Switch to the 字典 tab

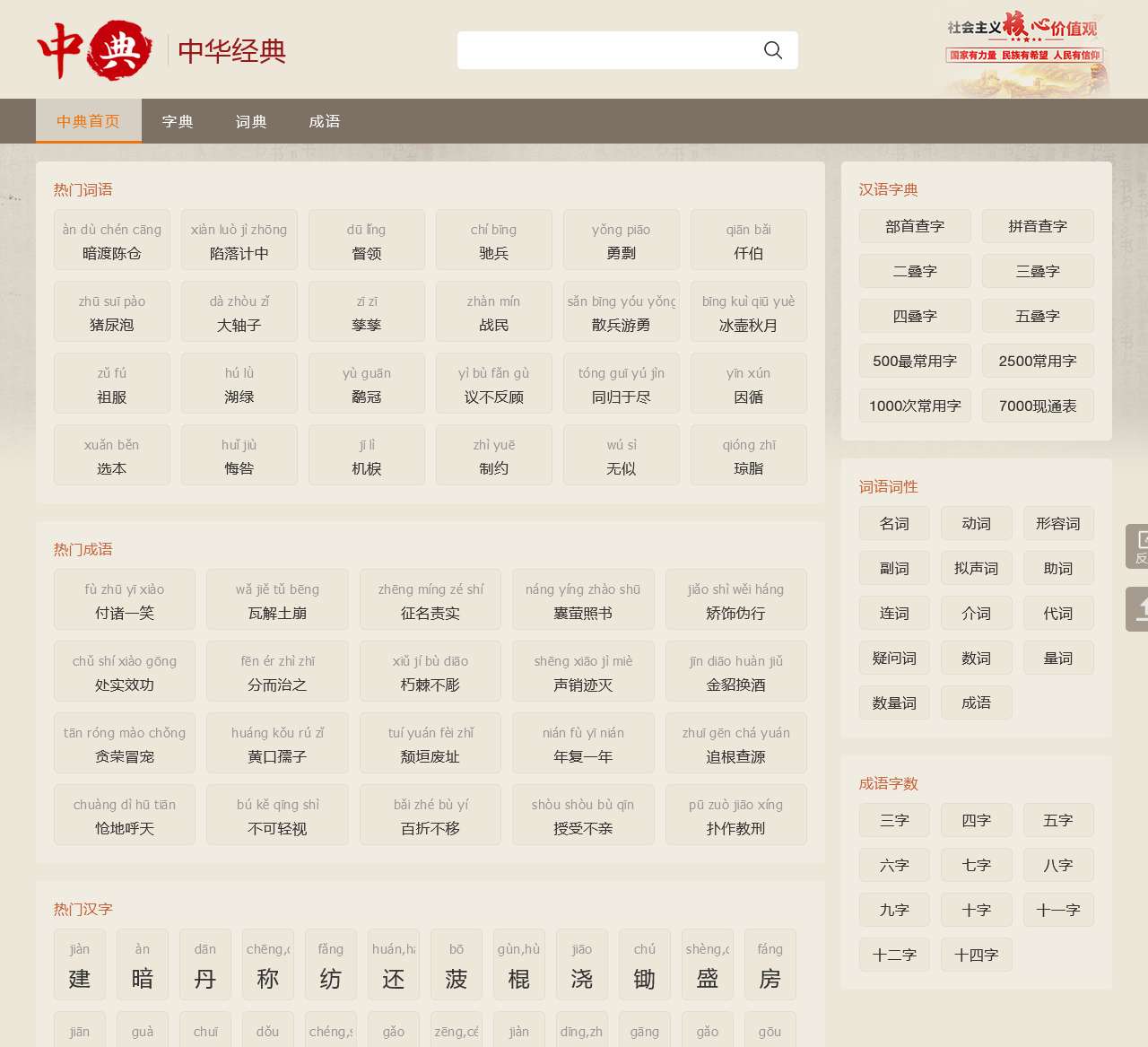178,121
